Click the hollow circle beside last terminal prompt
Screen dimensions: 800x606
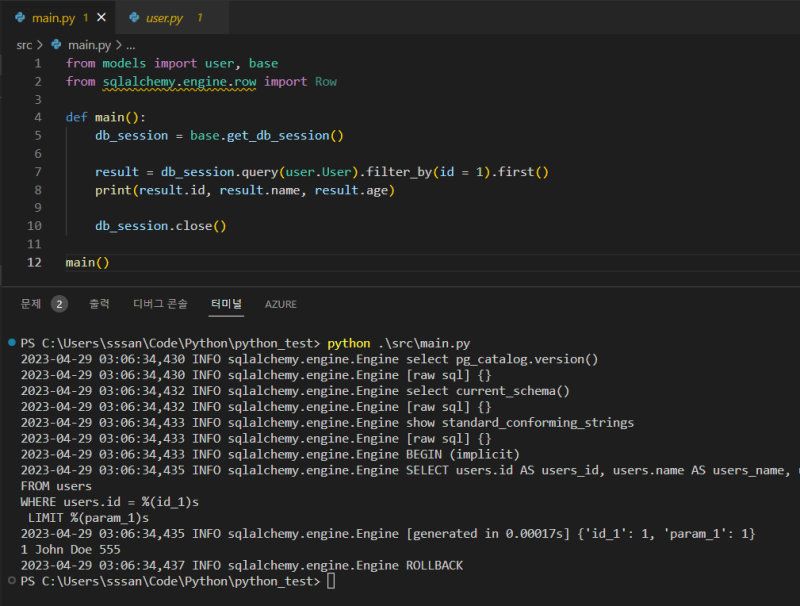pyautogui.click(x=10, y=581)
